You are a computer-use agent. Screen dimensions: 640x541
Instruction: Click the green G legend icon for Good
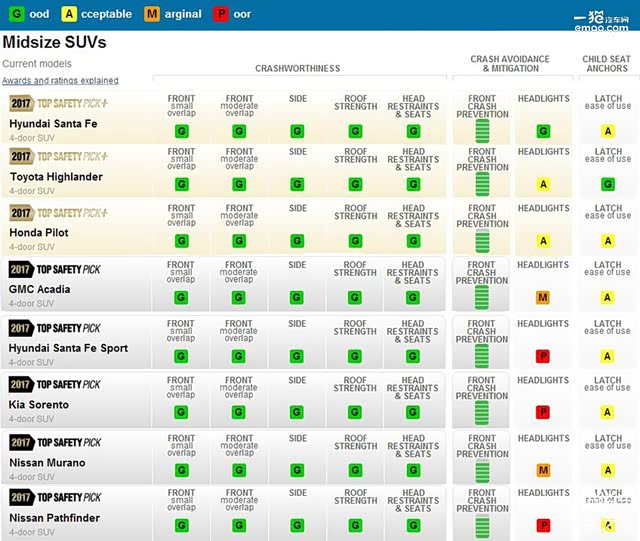17,14
